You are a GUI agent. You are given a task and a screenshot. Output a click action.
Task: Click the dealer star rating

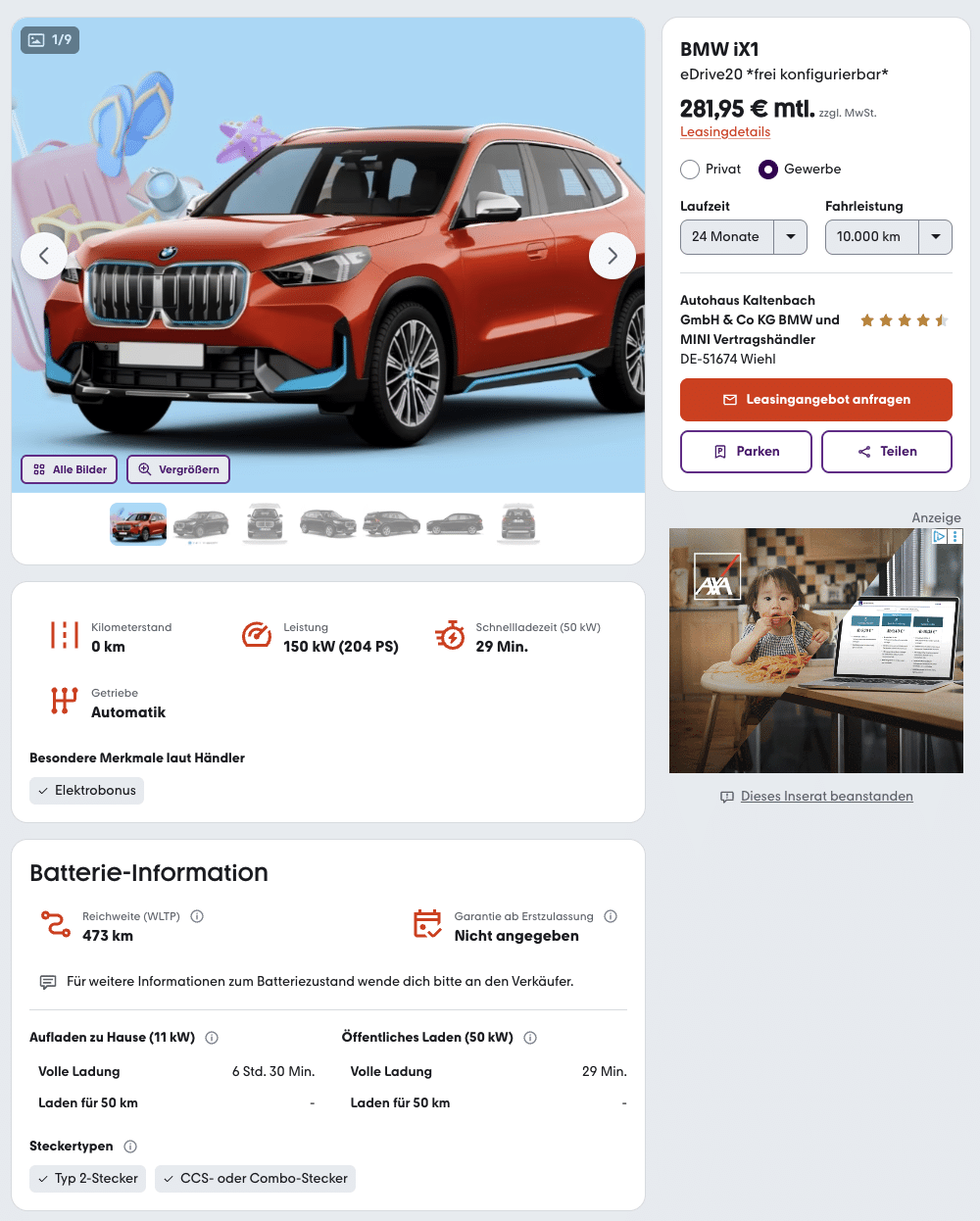(904, 320)
